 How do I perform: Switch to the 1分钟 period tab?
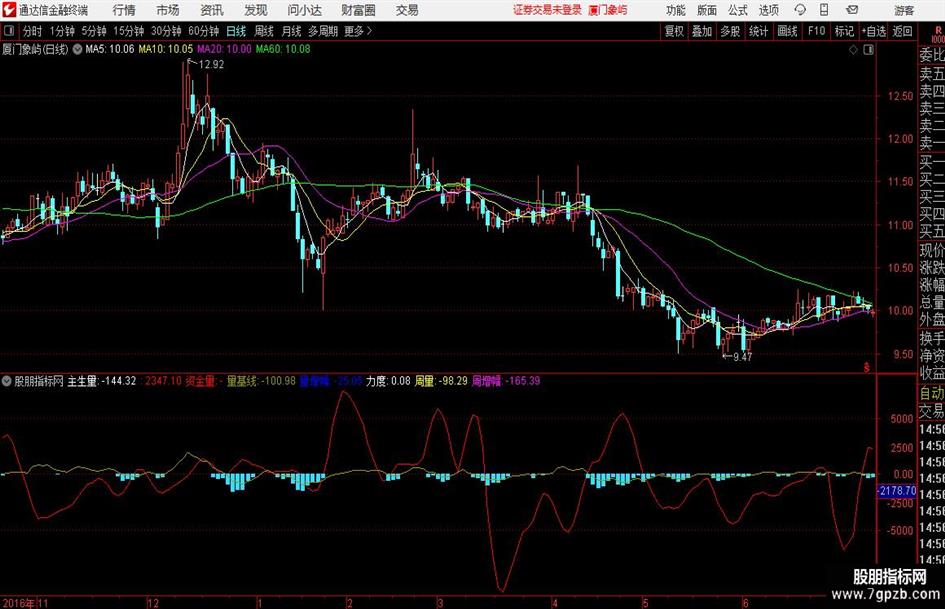[x=62, y=31]
